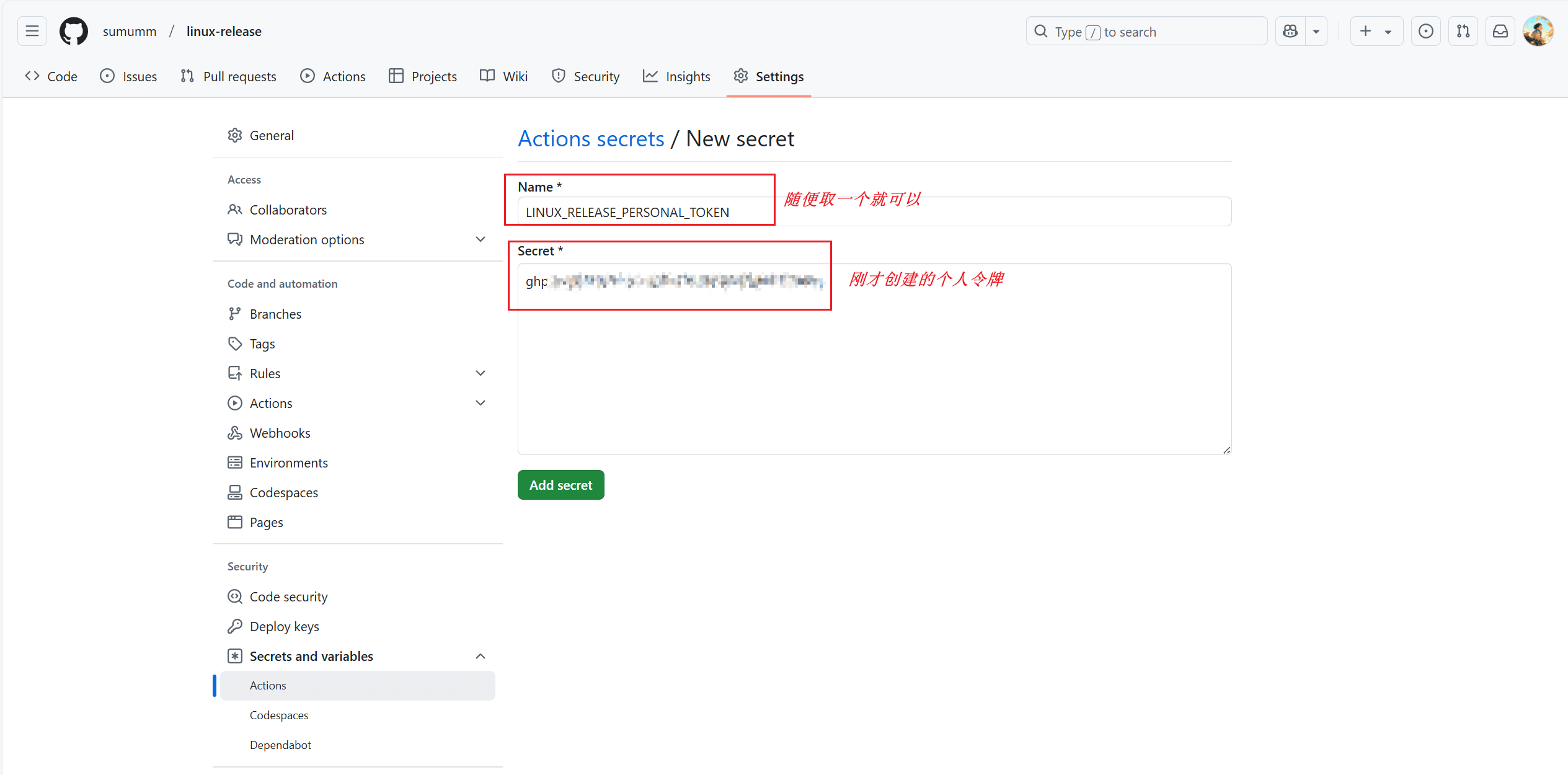Click the GitHub logo icon
This screenshot has width=1568, height=775.
[x=73, y=32]
